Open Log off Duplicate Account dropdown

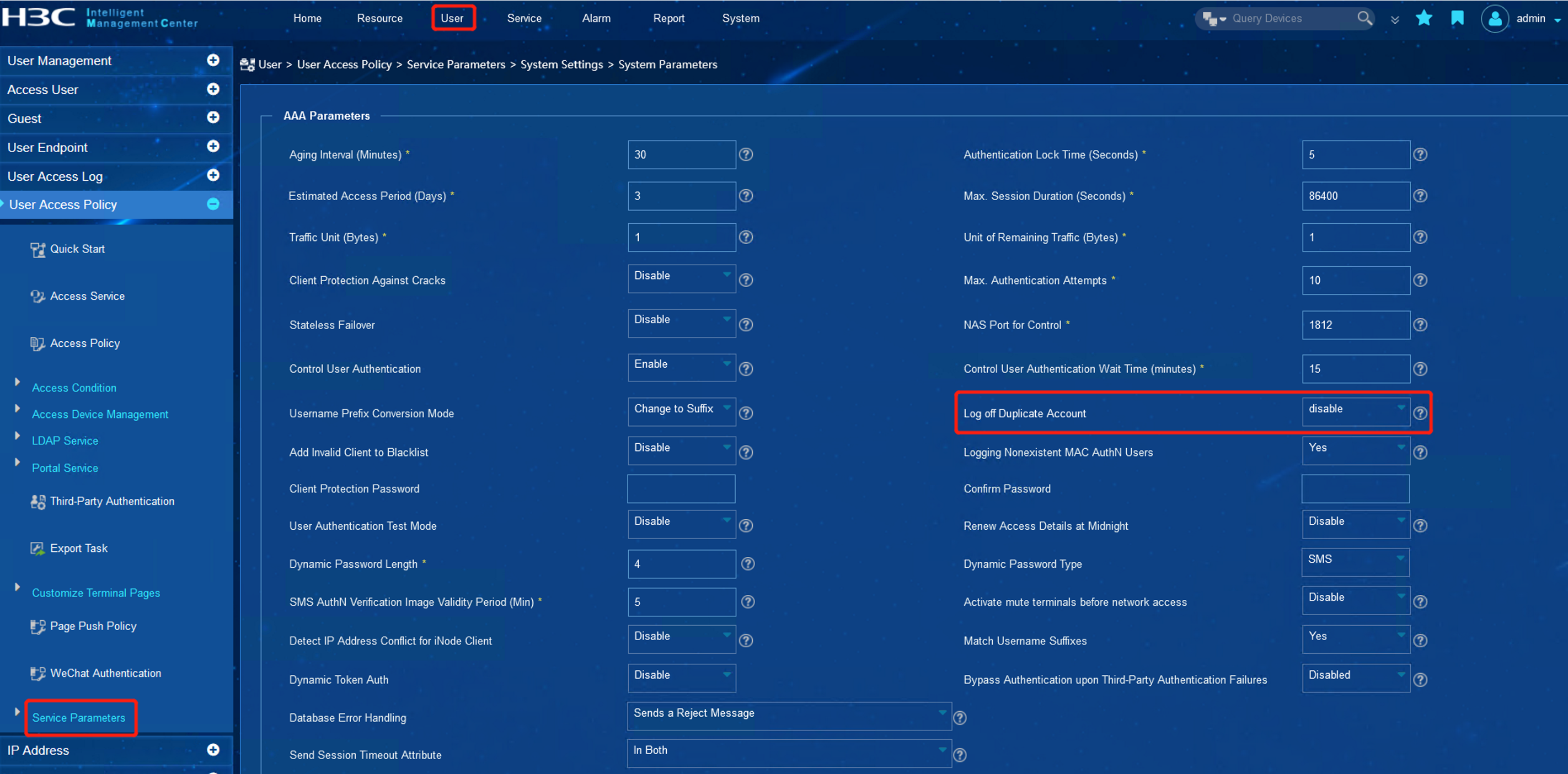1356,412
